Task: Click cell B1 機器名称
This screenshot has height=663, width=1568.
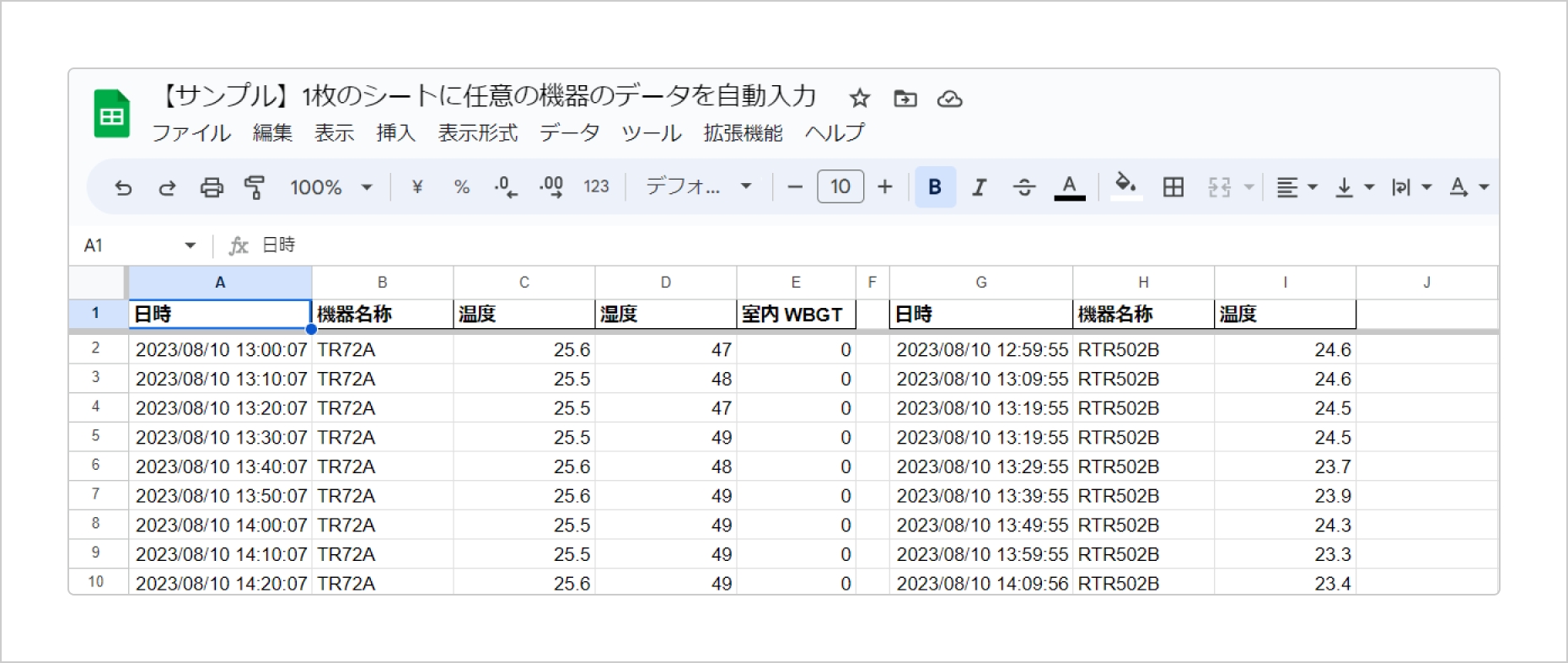Action: pos(382,315)
